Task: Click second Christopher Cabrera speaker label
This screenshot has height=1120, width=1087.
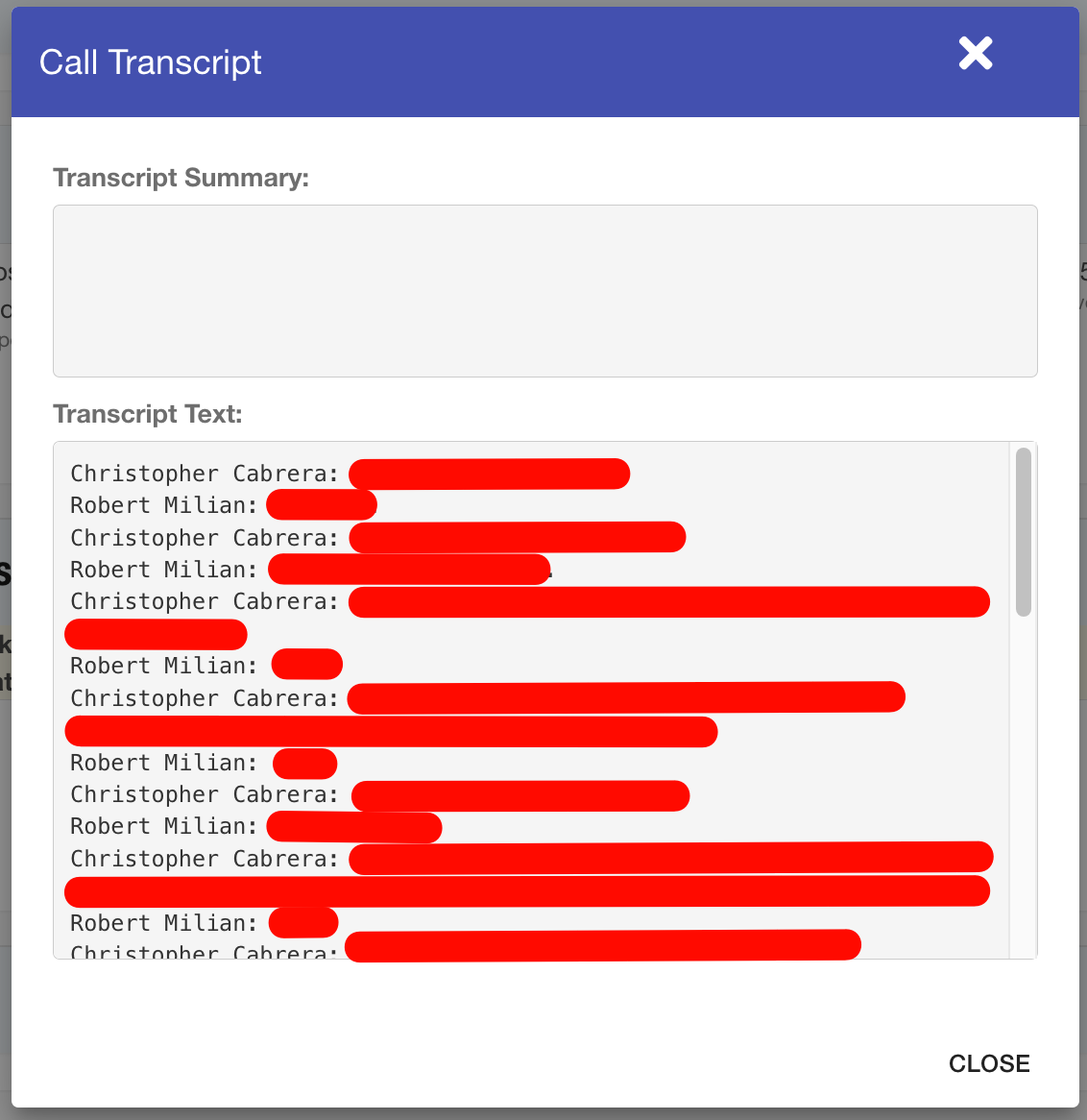Action: tap(205, 538)
